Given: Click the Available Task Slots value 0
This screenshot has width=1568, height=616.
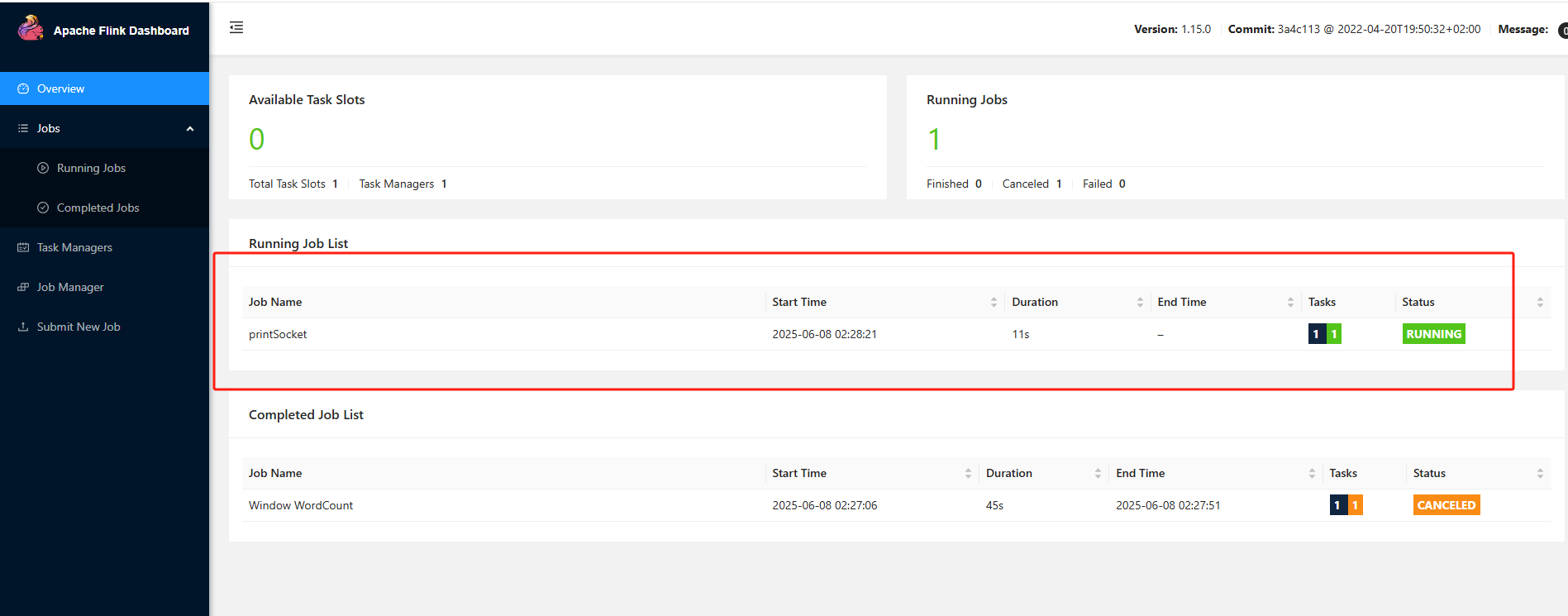Looking at the screenshot, I should [x=257, y=139].
